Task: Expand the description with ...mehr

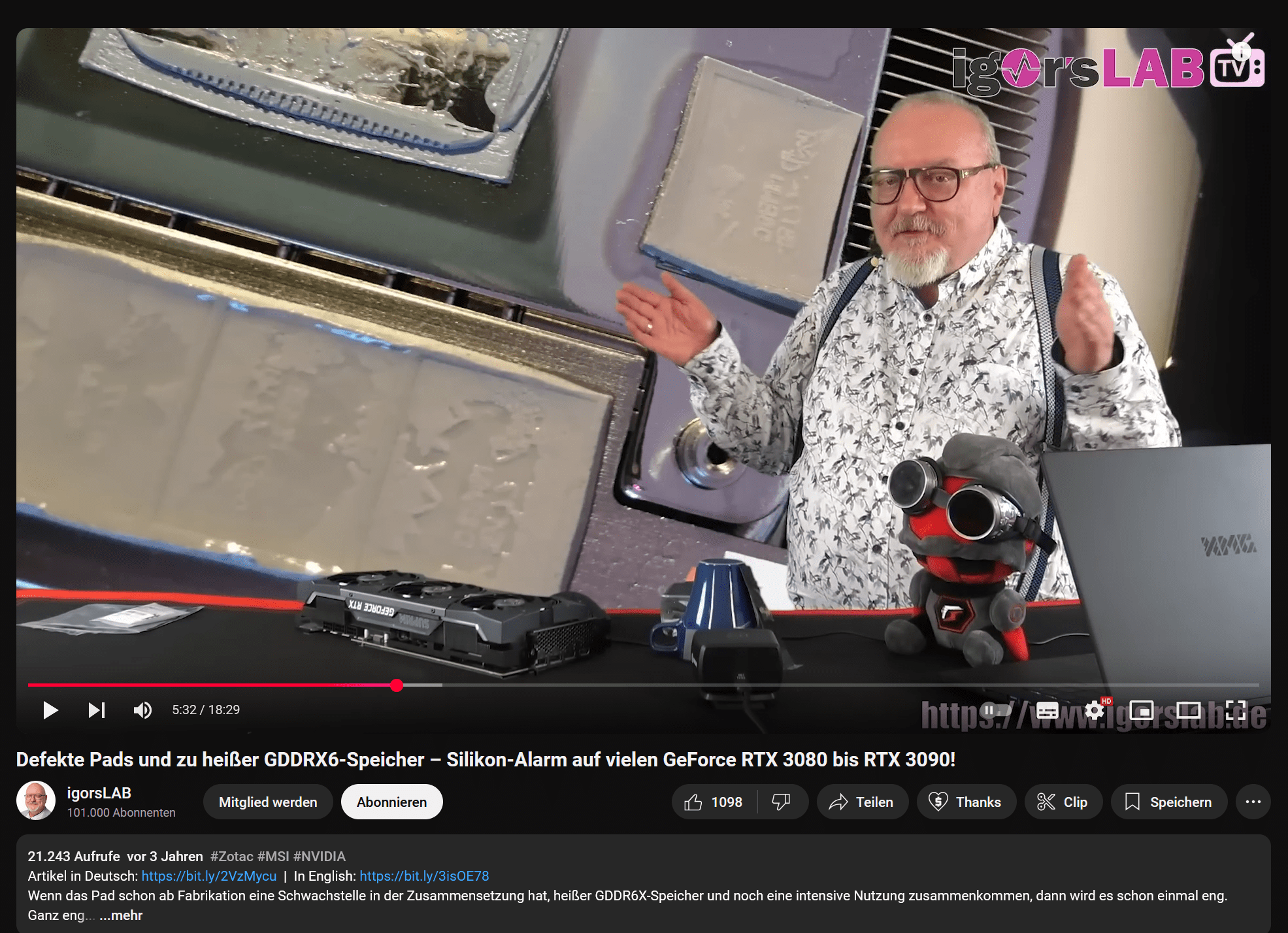Action: [121, 915]
